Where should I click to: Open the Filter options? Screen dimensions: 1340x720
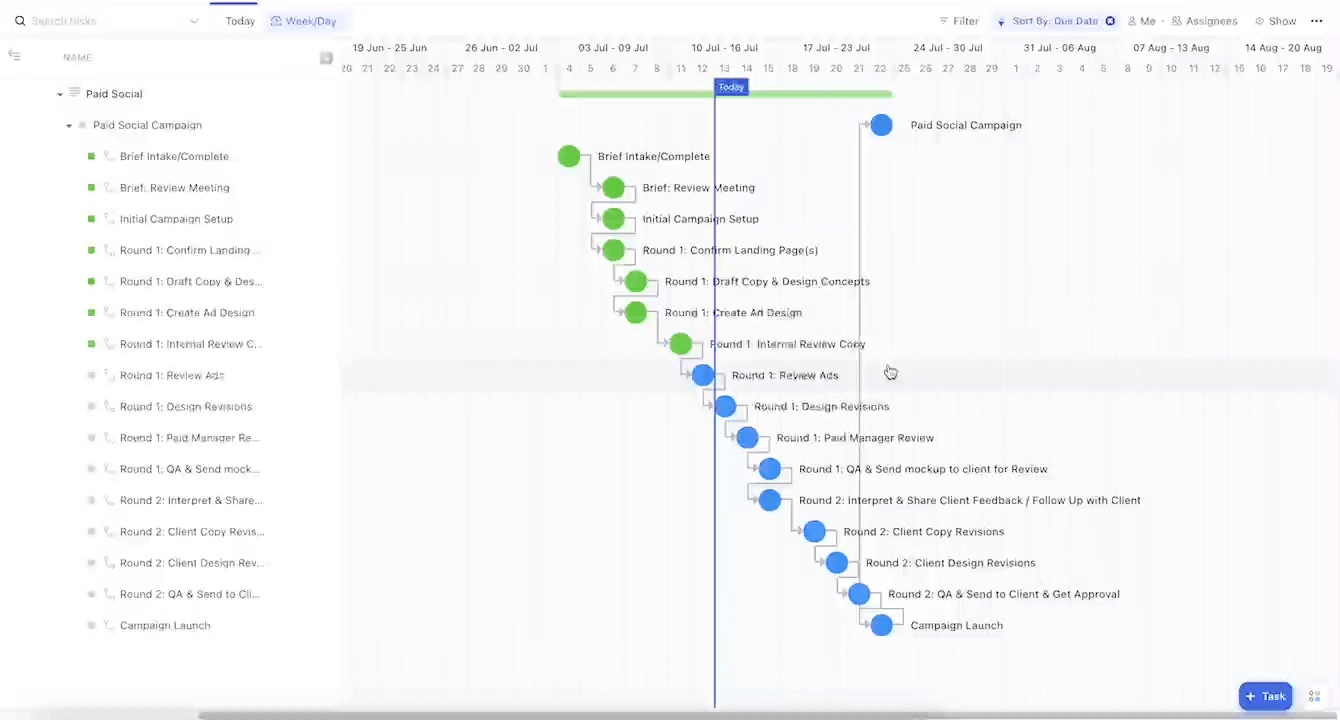click(958, 20)
